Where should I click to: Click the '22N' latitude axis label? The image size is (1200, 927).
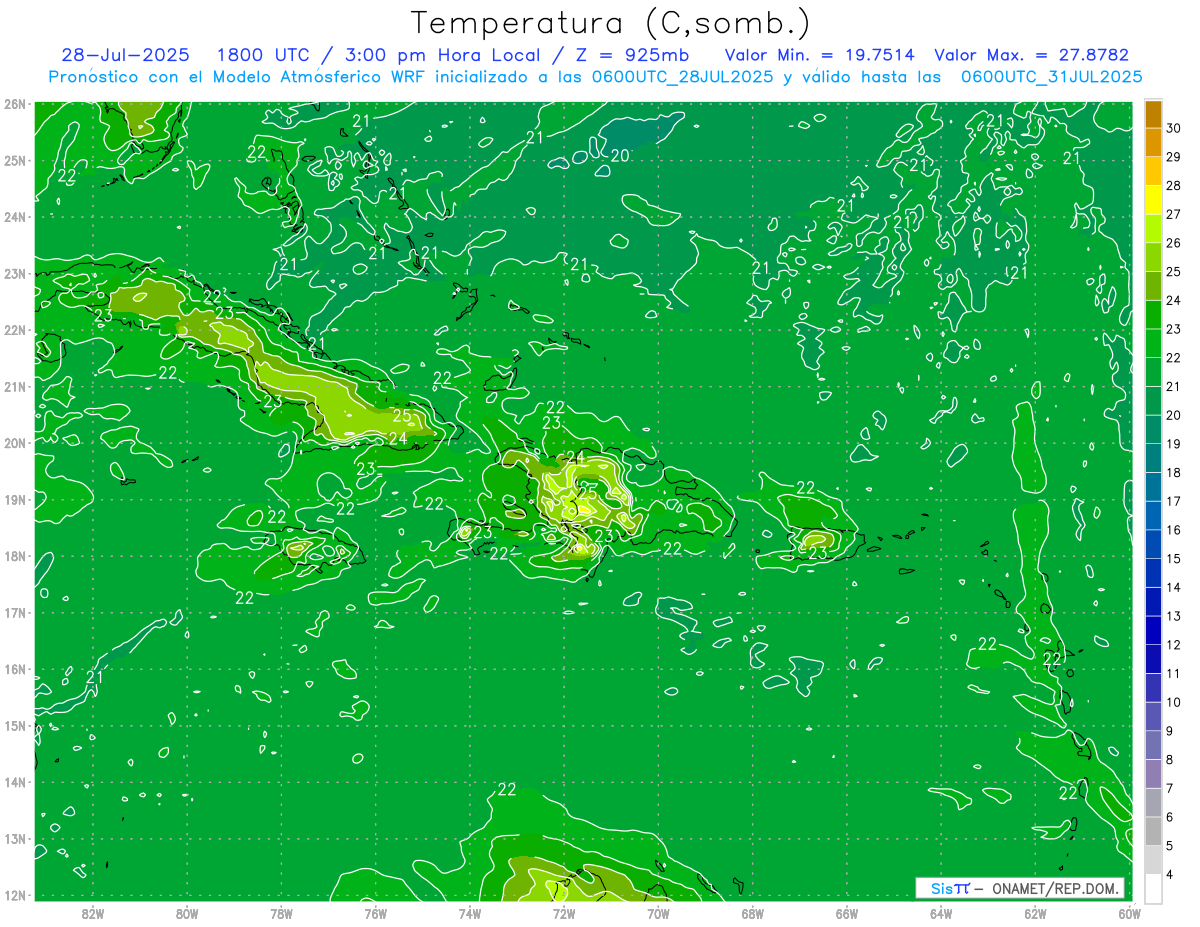tap(15, 330)
